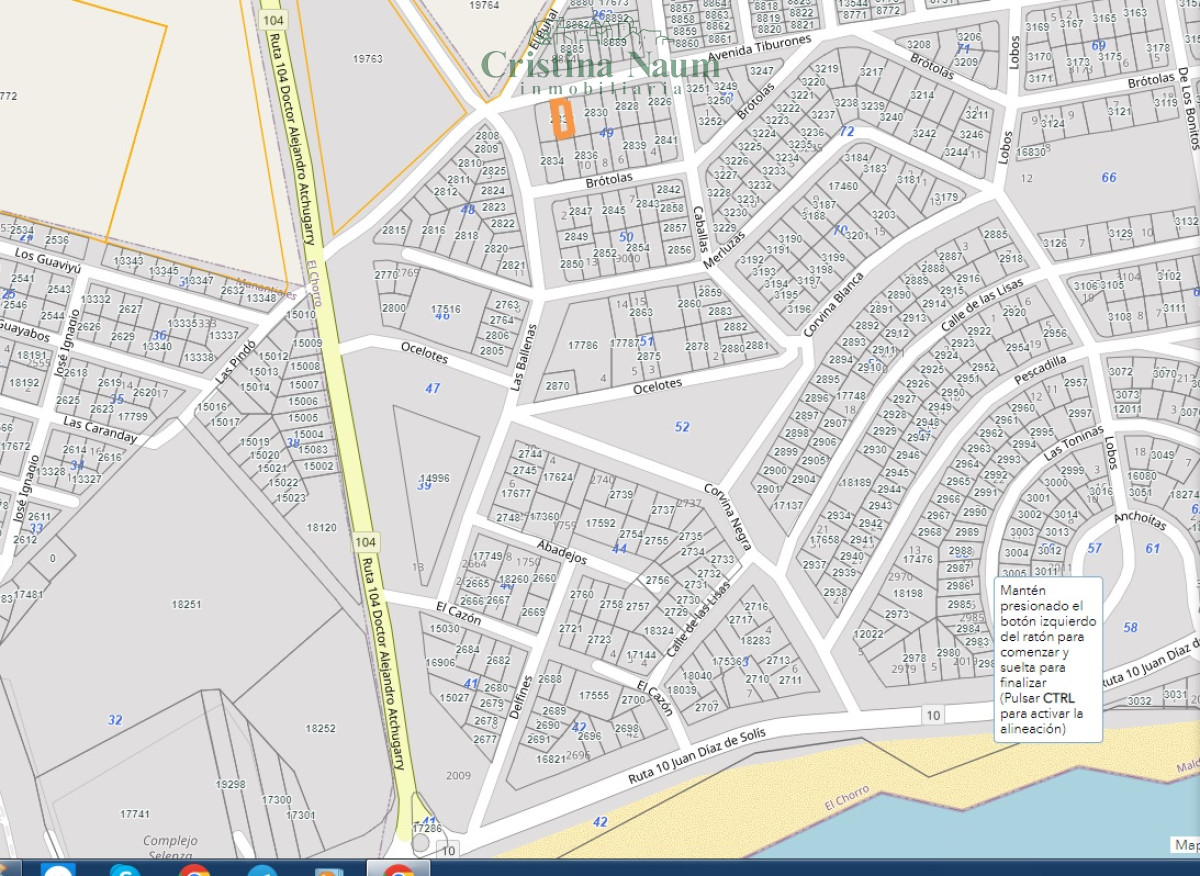Image resolution: width=1200 pixels, height=876 pixels.
Task: Open Skype from the taskbar
Action: coord(125,870)
